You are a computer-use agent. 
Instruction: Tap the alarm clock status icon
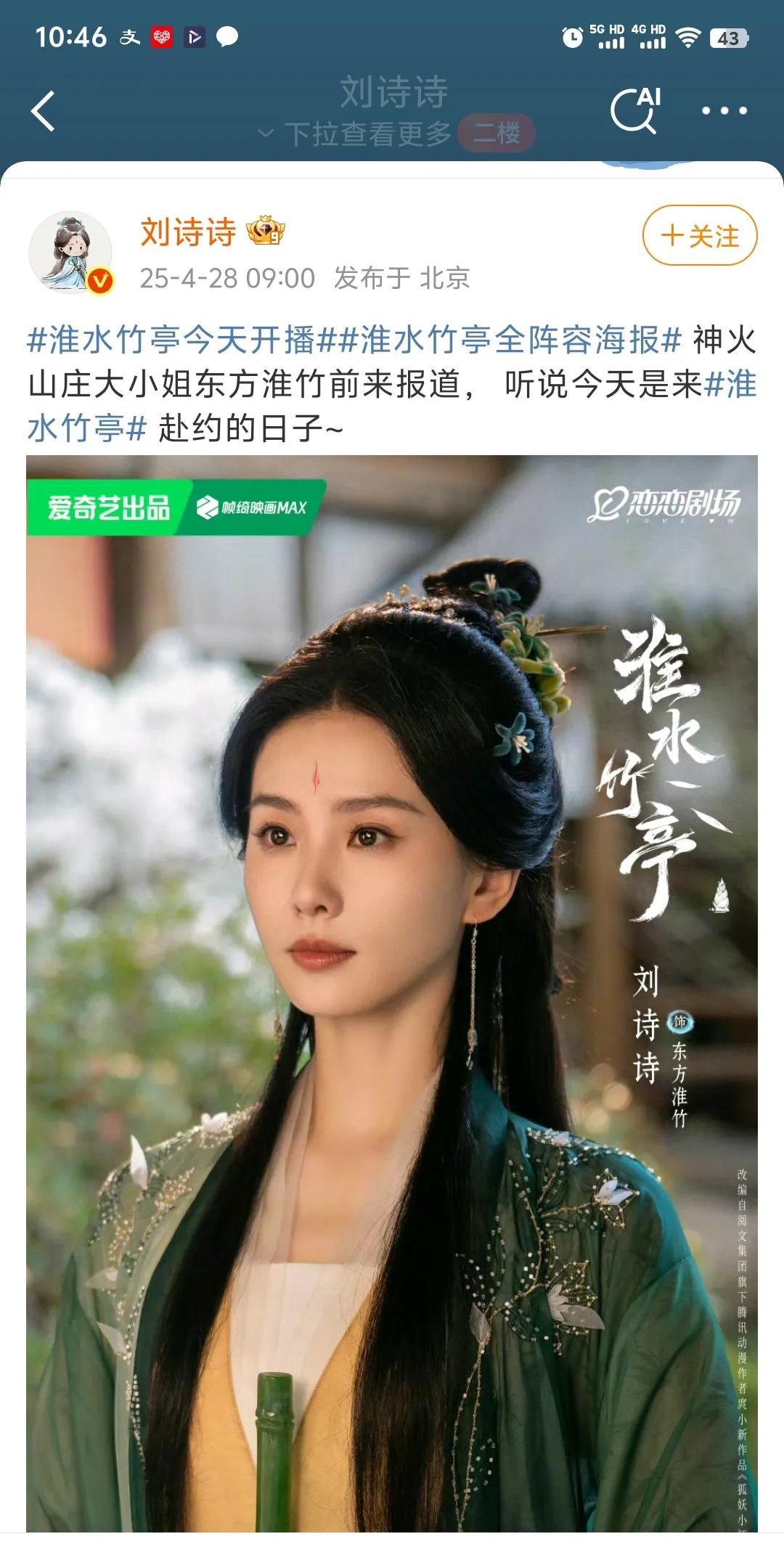click(572, 37)
